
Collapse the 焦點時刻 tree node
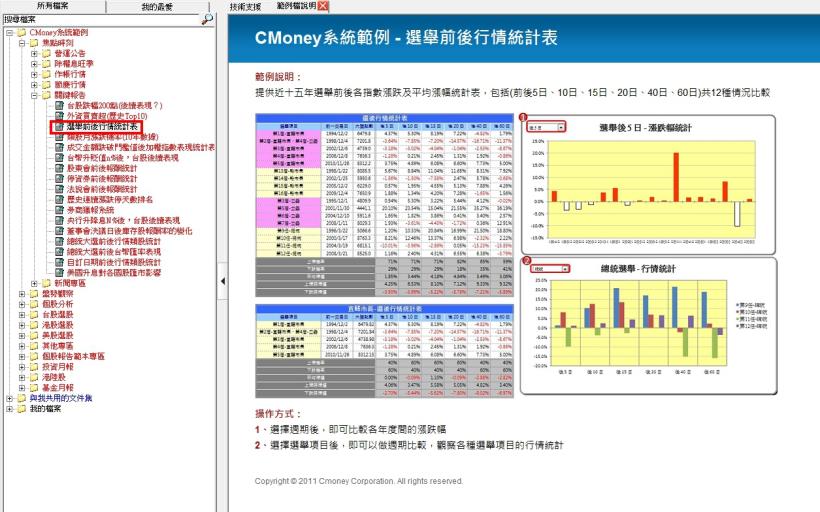[x=22, y=43]
